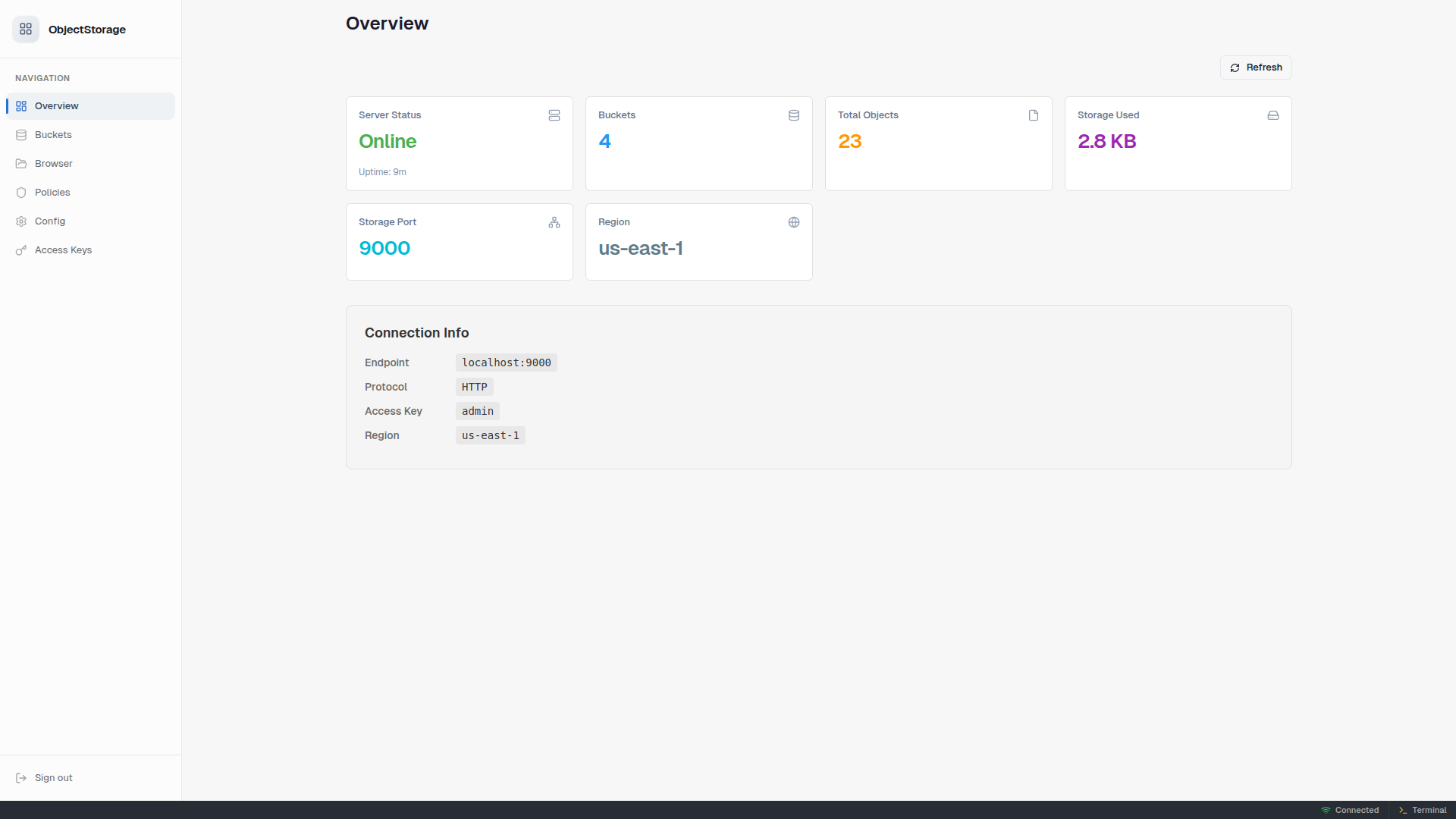This screenshot has width=1456, height=819.
Task: Open the Buckets navigation page
Action: 53,135
